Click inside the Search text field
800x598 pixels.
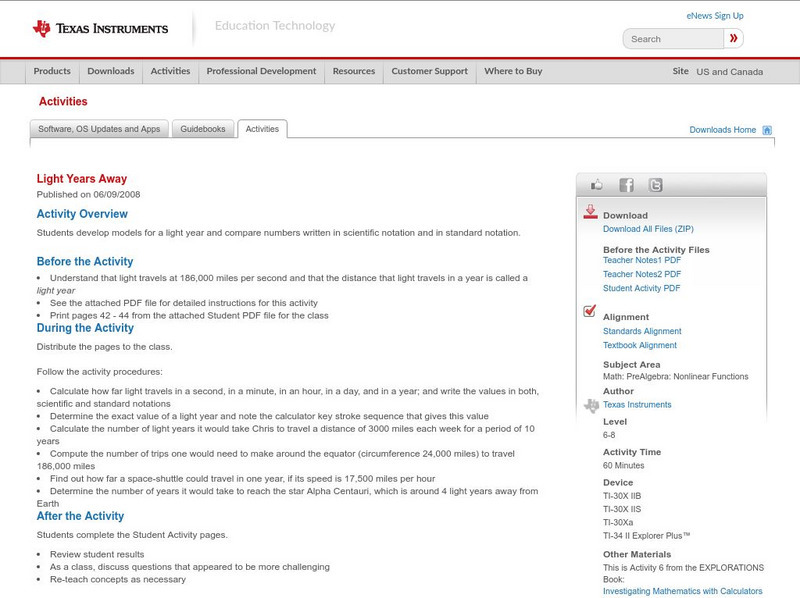(673, 39)
